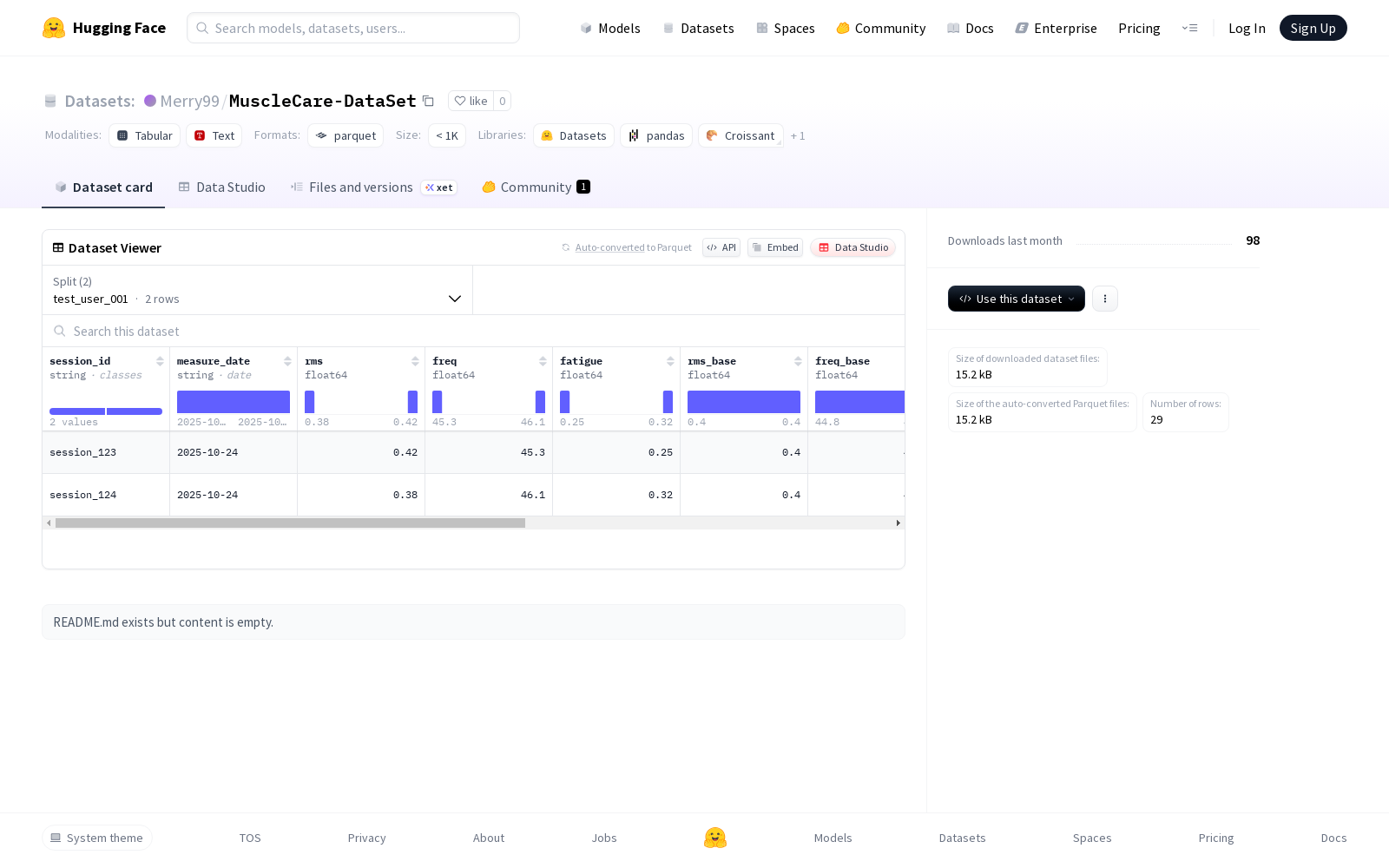Click the Log In link
This screenshot has width=1389, height=868.
[1247, 28]
